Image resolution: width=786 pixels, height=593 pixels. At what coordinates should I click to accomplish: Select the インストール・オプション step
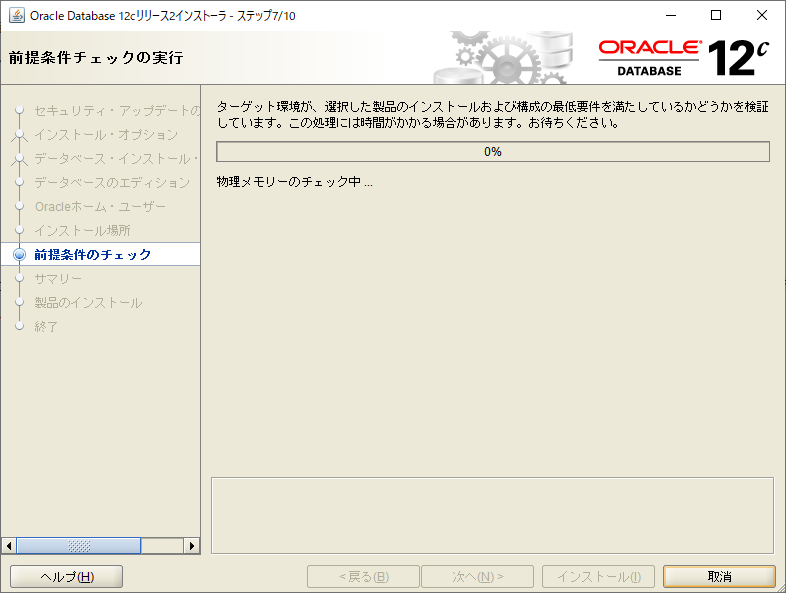[x=106, y=134]
